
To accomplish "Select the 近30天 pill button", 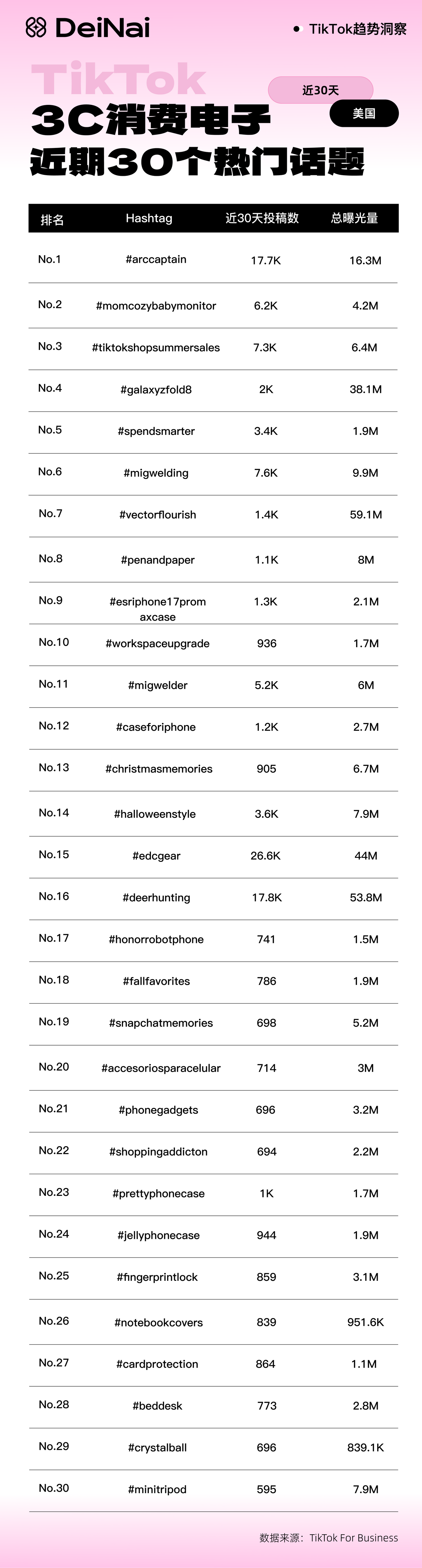I will 320,90.
